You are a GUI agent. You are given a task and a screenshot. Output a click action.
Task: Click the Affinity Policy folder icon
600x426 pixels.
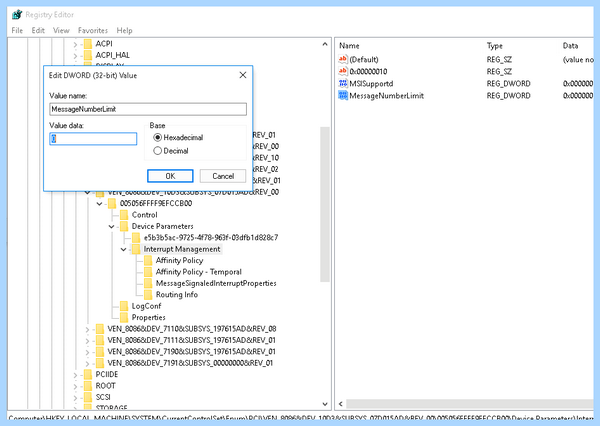pos(148,260)
